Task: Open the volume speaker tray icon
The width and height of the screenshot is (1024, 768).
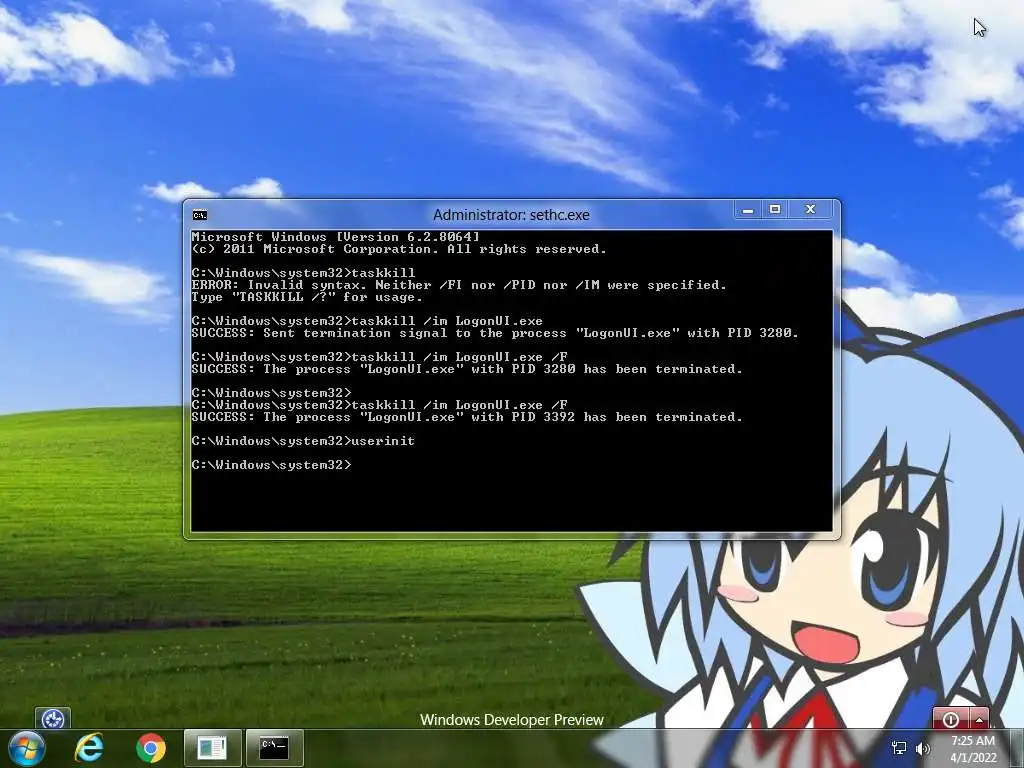Action: click(x=923, y=748)
